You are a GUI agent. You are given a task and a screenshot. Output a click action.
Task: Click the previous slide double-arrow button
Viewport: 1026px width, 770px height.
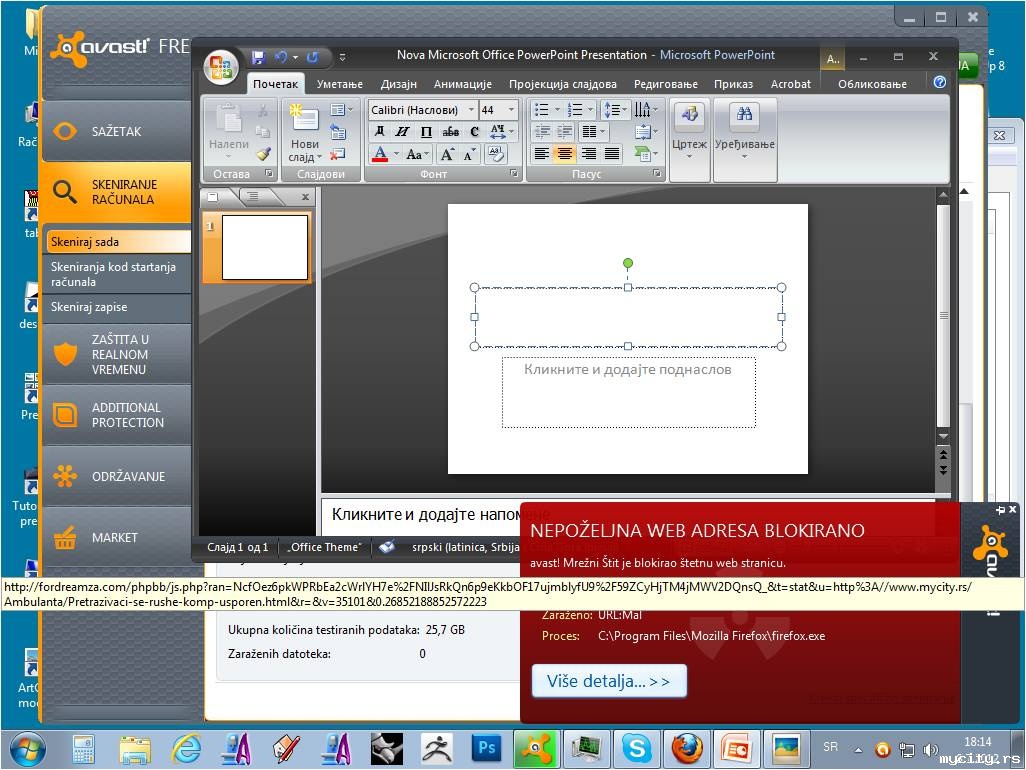[x=943, y=453]
